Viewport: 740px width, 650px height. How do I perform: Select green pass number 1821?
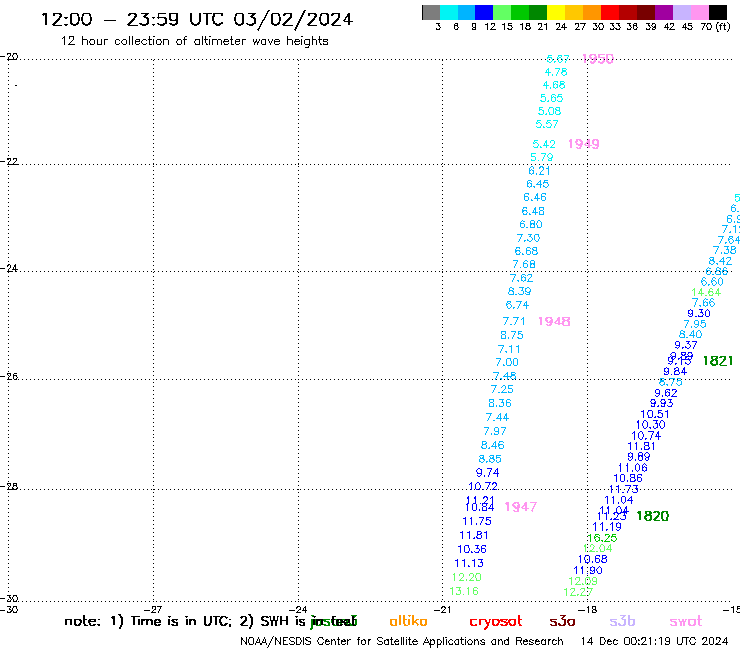click(717, 361)
